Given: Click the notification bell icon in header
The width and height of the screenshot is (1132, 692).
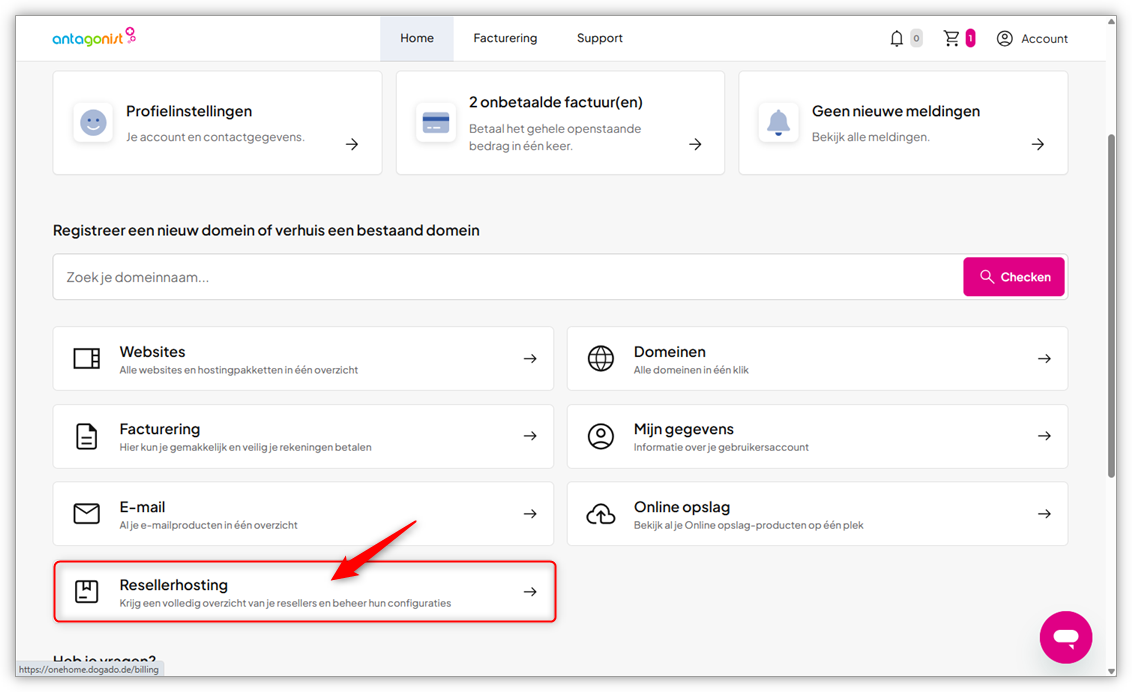Looking at the screenshot, I should click(x=896, y=39).
